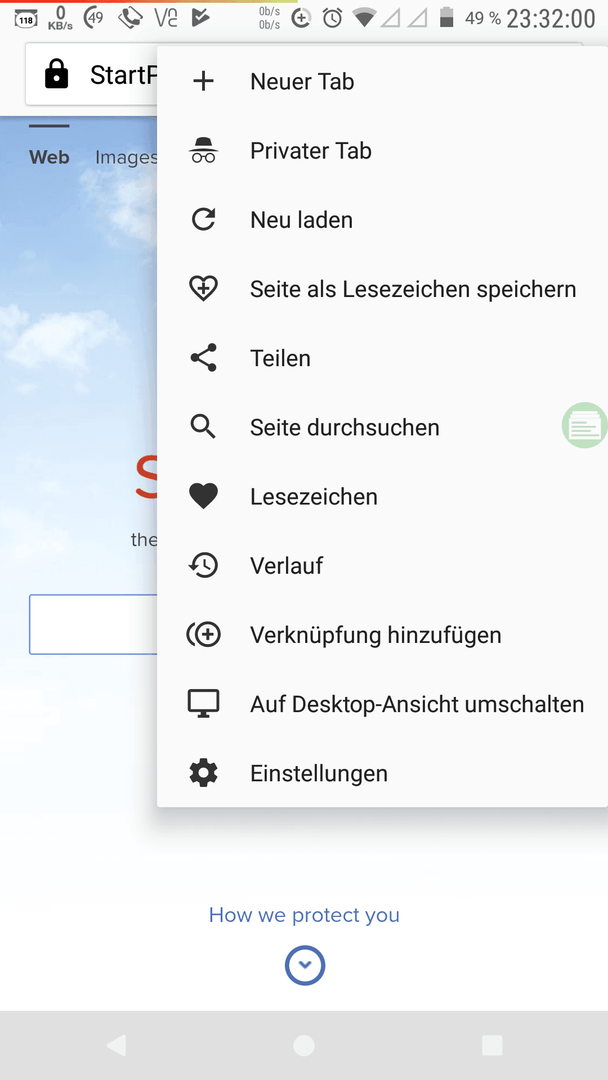608x1080 pixels.
Task: Open the How we protect you link
Action: coord(304,915)
